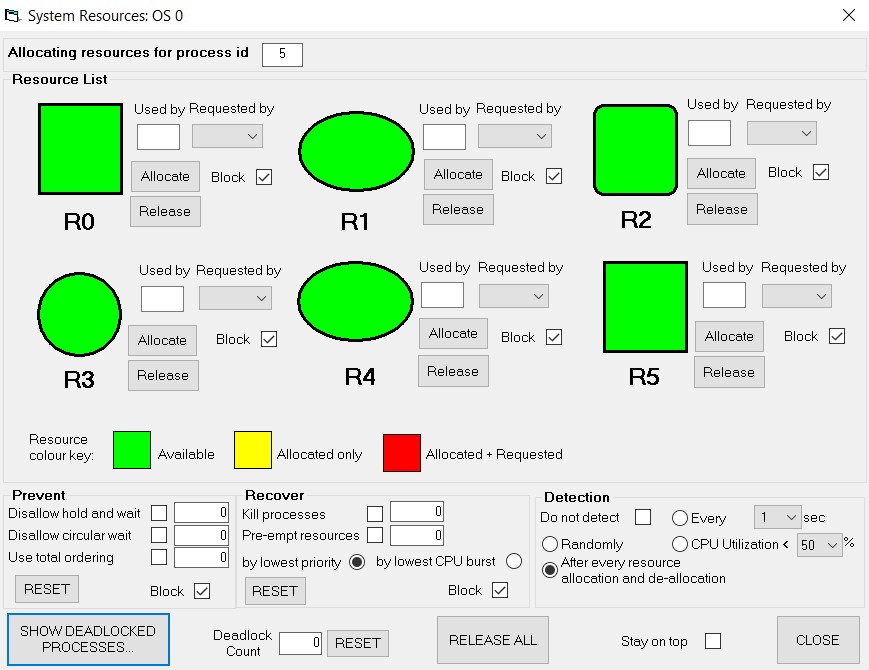Viewport: 869px width, 670px height.
Task: Click the green R1 ellipse resource shape
Action: tap(356, 150)
